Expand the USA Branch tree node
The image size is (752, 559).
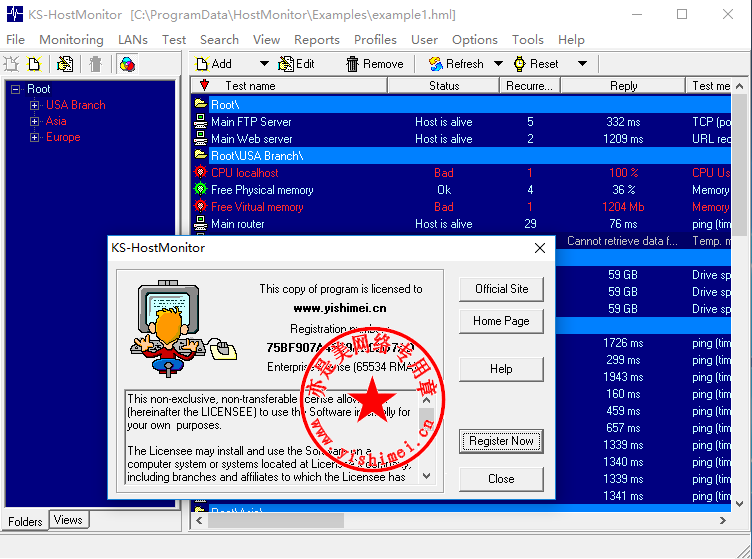pos(34,105)
